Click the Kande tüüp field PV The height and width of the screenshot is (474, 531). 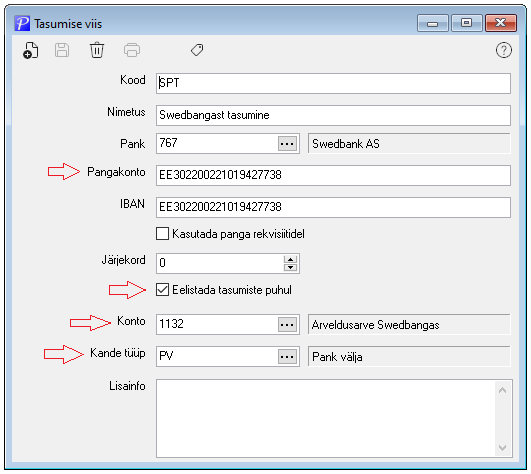(x=217, y=356)
